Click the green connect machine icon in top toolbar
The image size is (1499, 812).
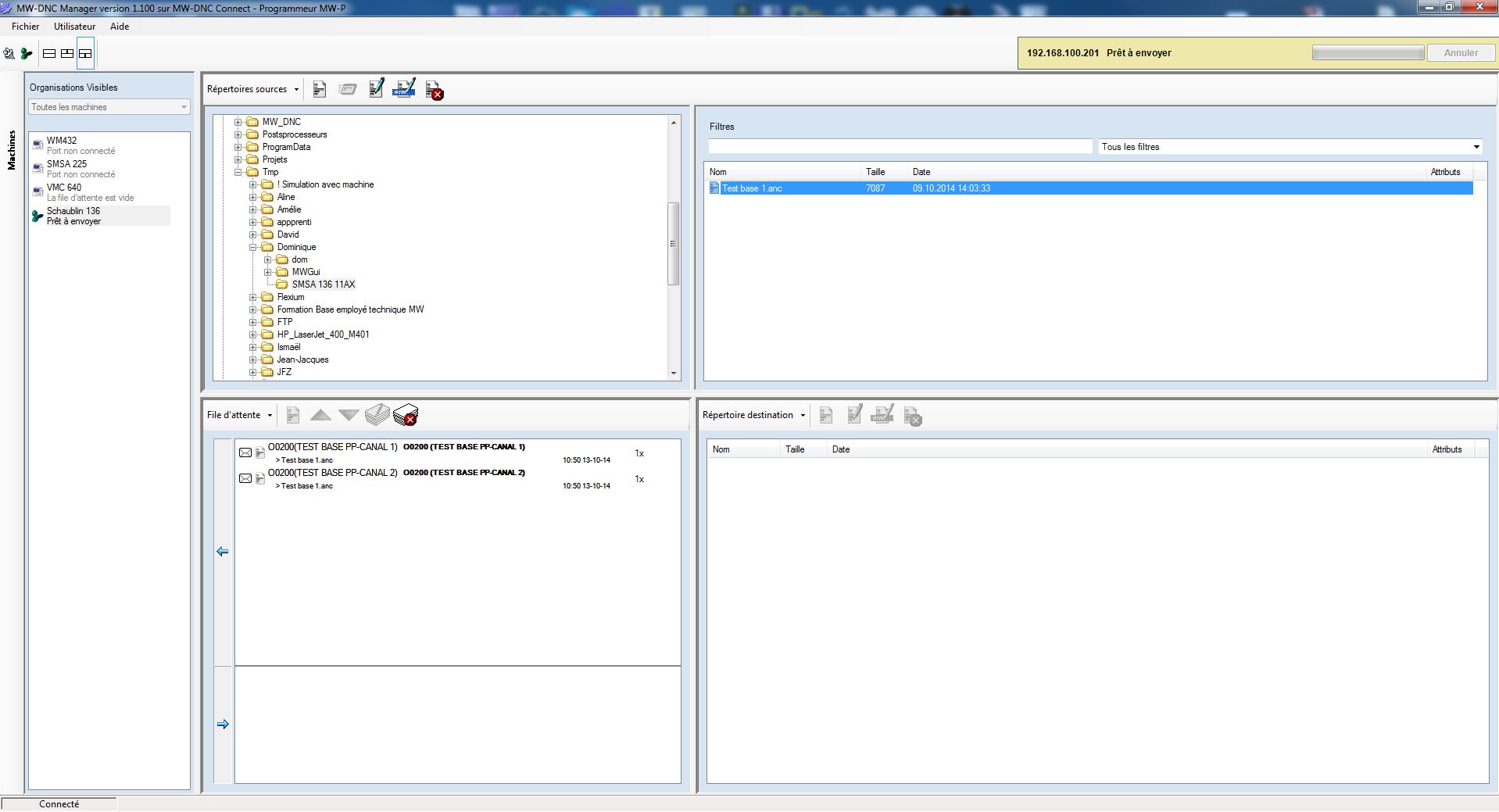[27, 54]
